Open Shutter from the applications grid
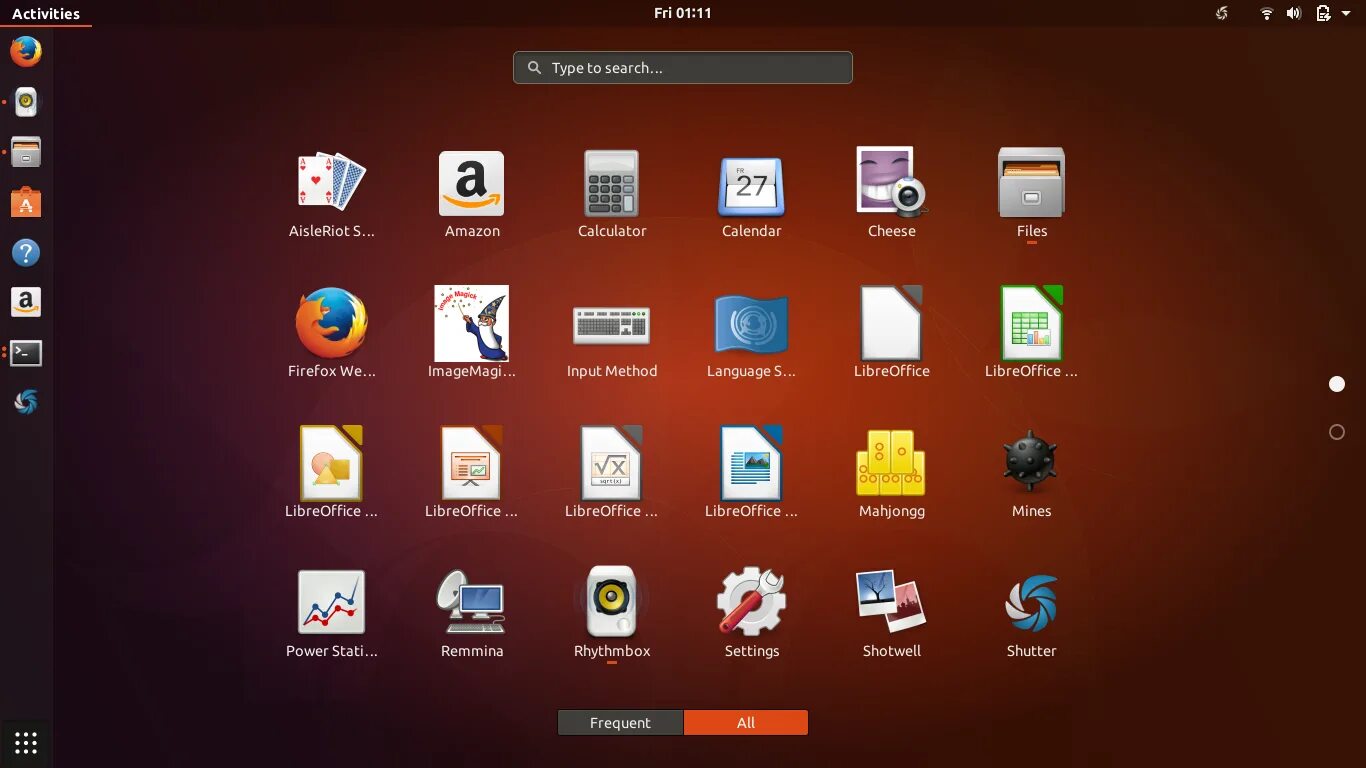The height and width of the screenshot is (768, 1366). [1032, 615]
